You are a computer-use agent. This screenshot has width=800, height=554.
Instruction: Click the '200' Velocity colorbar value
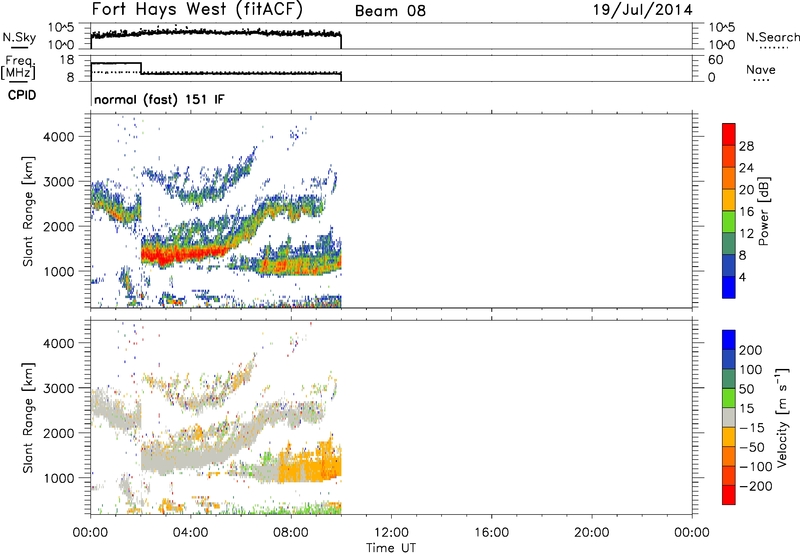[751, 350]
